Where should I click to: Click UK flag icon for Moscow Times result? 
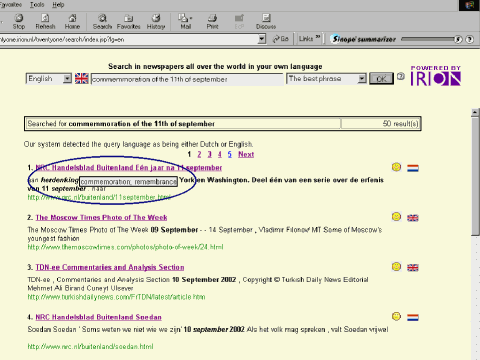pos(413,218)
